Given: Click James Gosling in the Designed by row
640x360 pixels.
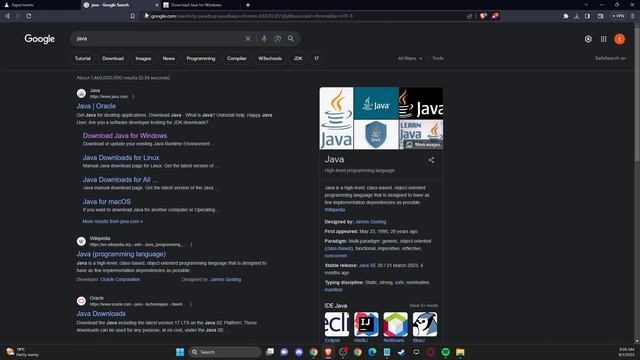Looking at the screenshot, I should pos(371,222).
